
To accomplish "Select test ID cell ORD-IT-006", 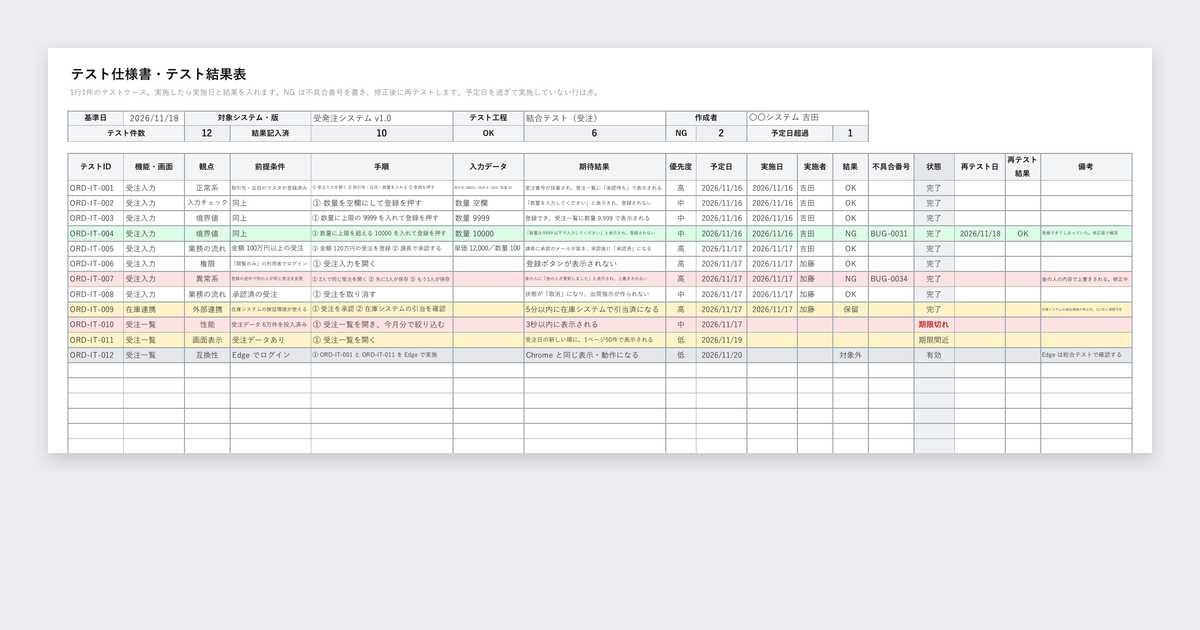I will [x=95, y=264].
